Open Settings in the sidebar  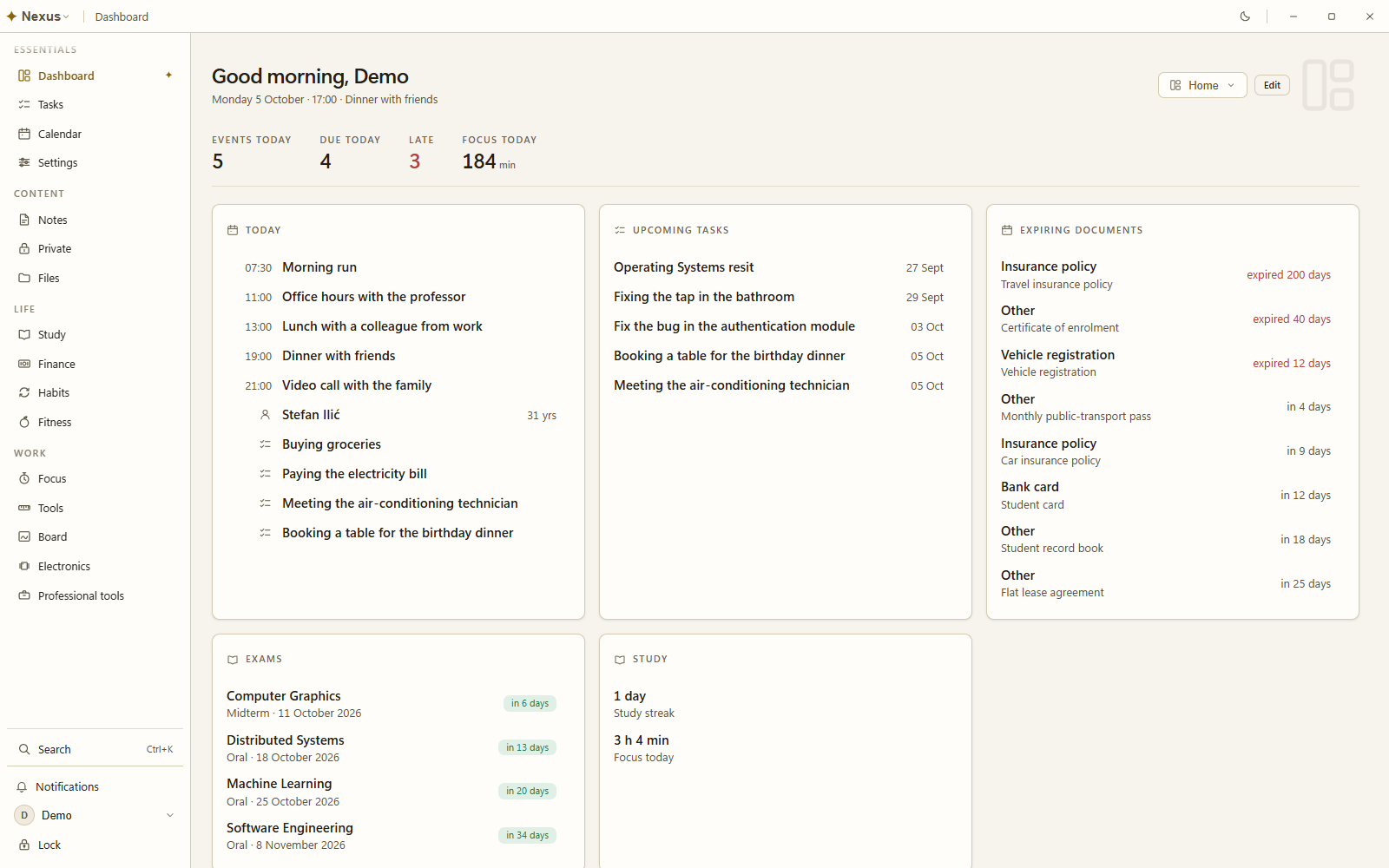tap(95, 163)
